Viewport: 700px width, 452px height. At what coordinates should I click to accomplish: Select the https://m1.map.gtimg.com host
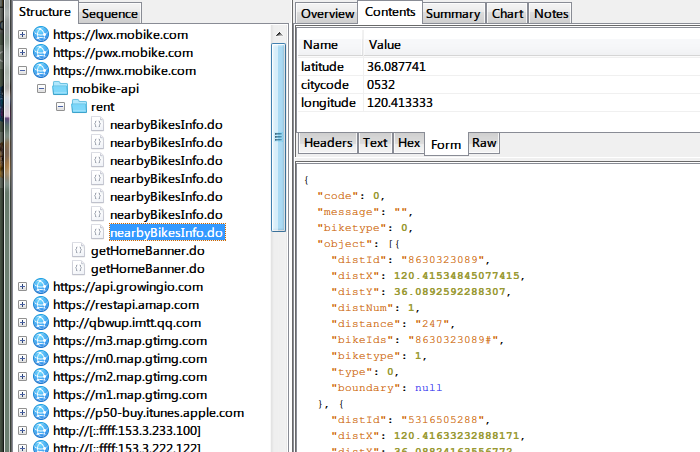(x=130, y=395)
